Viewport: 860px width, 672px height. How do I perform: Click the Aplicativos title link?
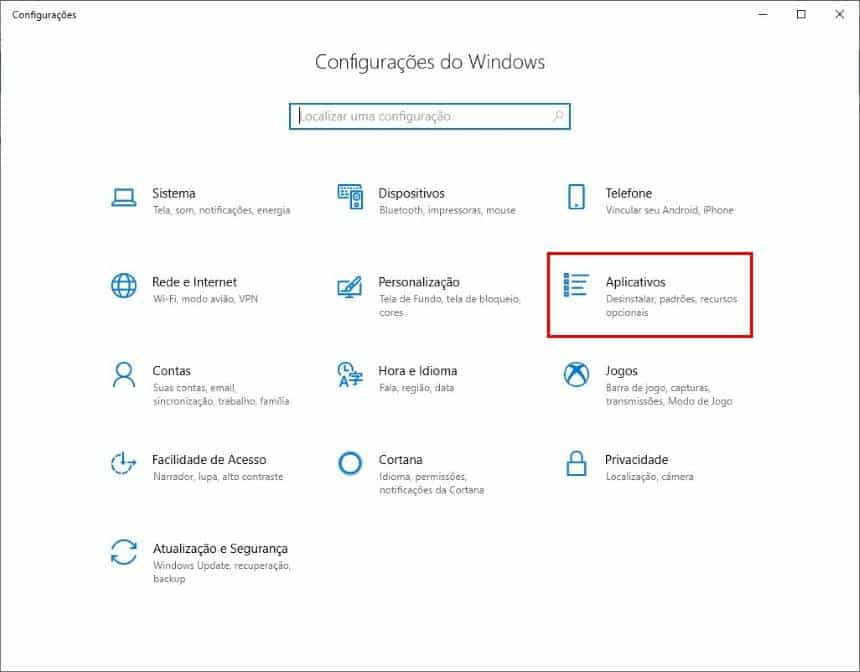pos(636,282)
